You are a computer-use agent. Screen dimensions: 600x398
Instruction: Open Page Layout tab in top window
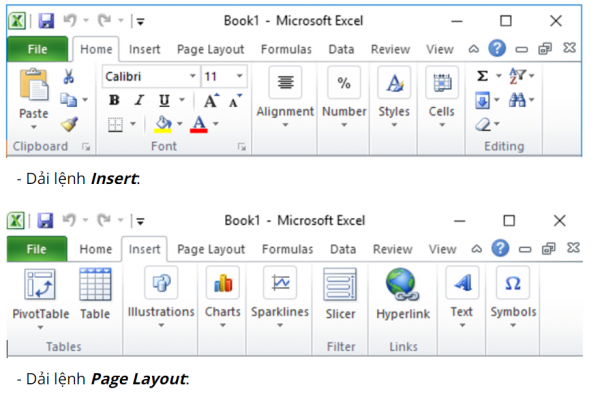210,49
